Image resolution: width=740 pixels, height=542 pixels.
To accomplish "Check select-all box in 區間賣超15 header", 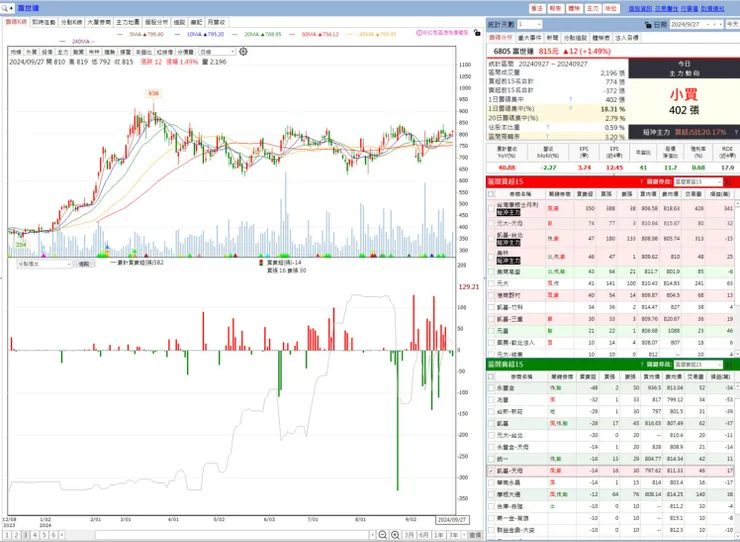I will coord(491,377).
